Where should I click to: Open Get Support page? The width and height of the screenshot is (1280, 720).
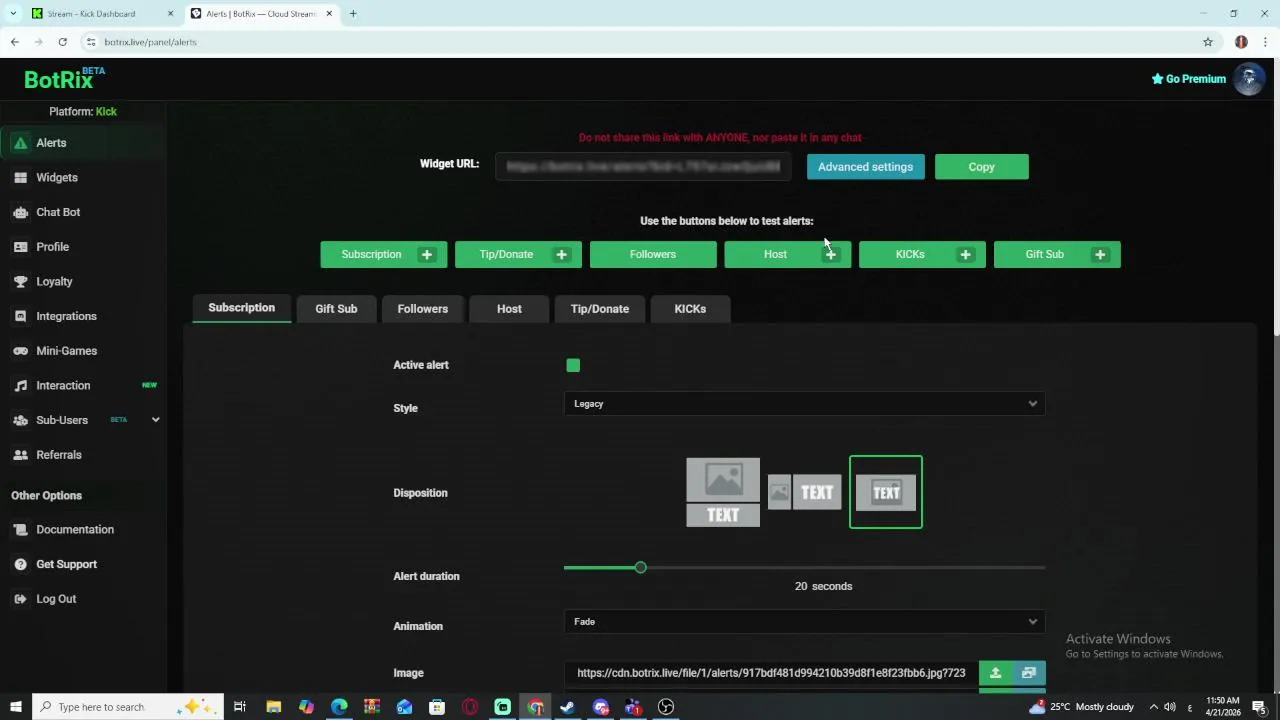[x=83, y=564]
